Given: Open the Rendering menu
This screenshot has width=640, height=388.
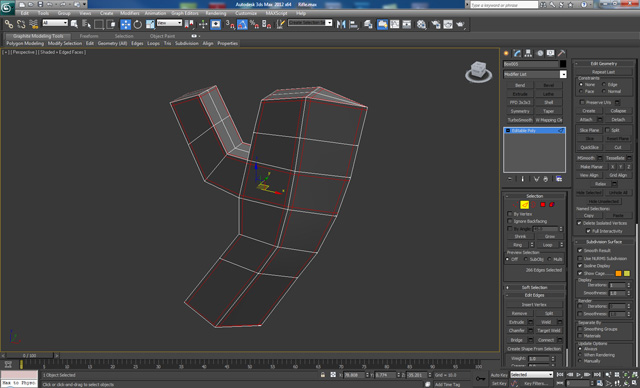Looking at the screenshot, I should pos(216,13).
